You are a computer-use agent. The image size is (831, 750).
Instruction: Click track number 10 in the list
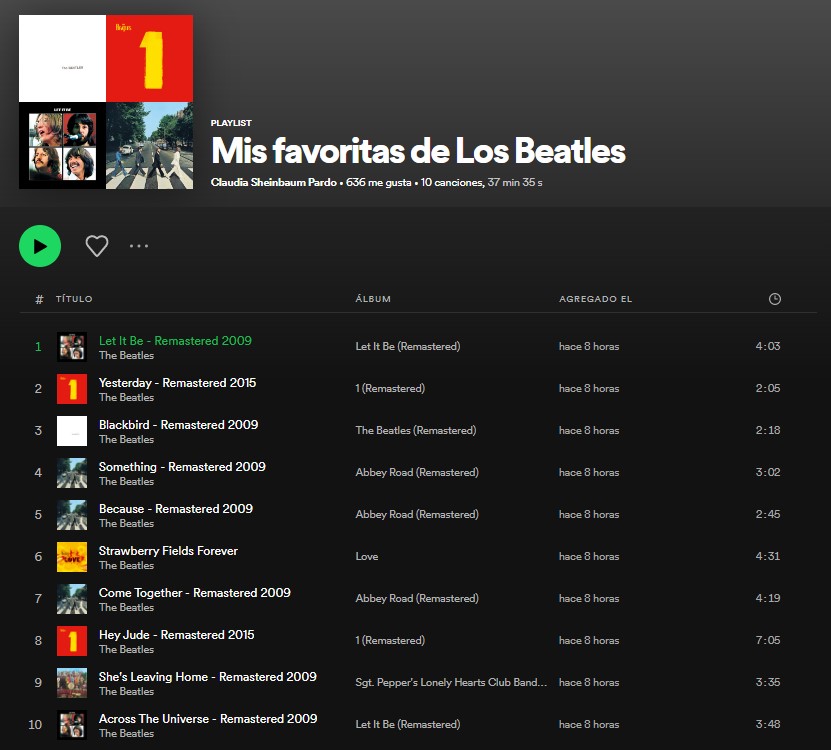click(x=35, y=725)
